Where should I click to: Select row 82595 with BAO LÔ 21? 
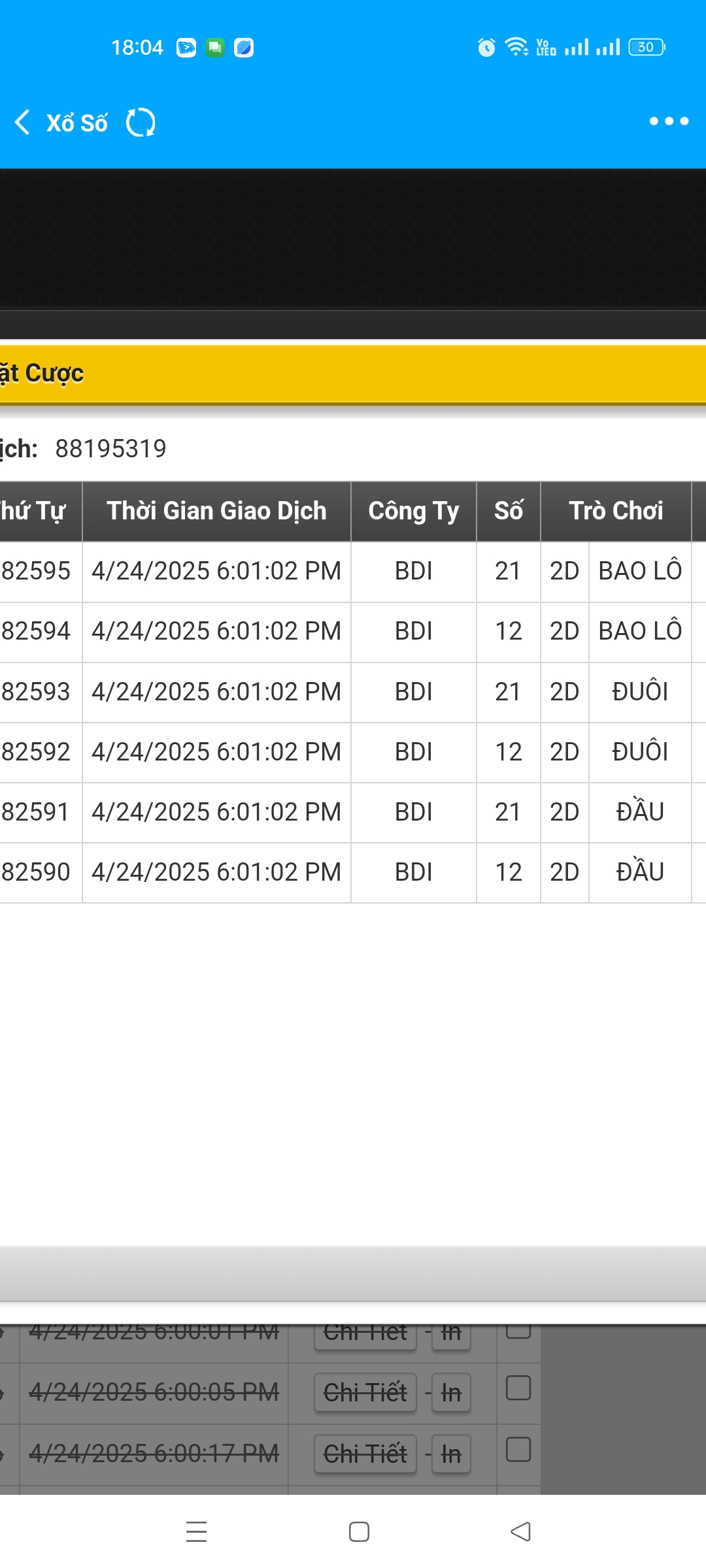[353, 572]
